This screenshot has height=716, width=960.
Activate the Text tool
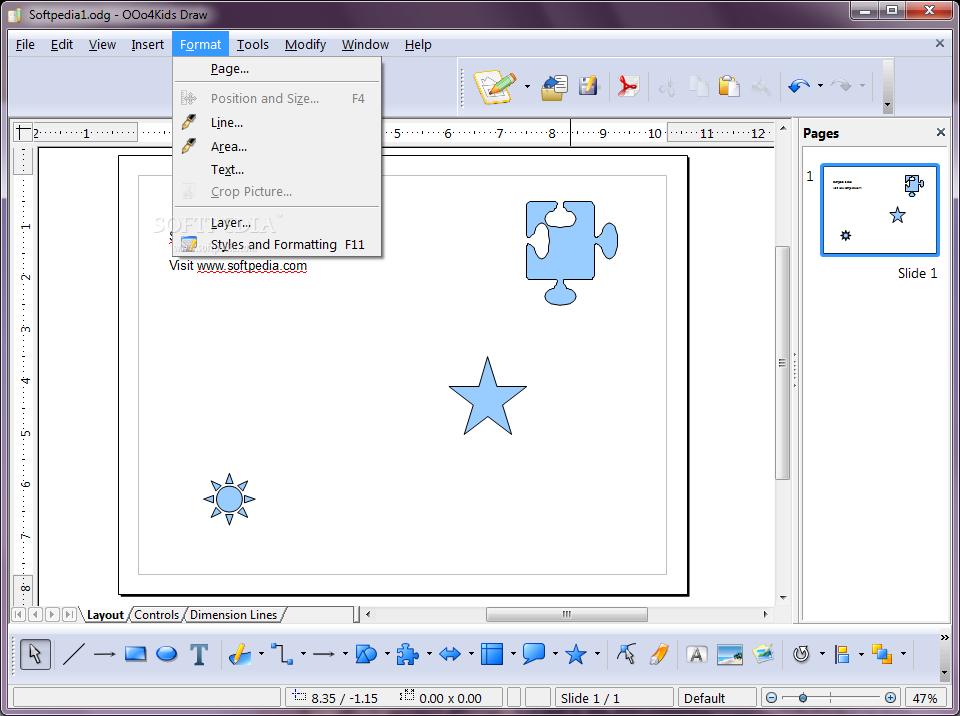(199, 654)
